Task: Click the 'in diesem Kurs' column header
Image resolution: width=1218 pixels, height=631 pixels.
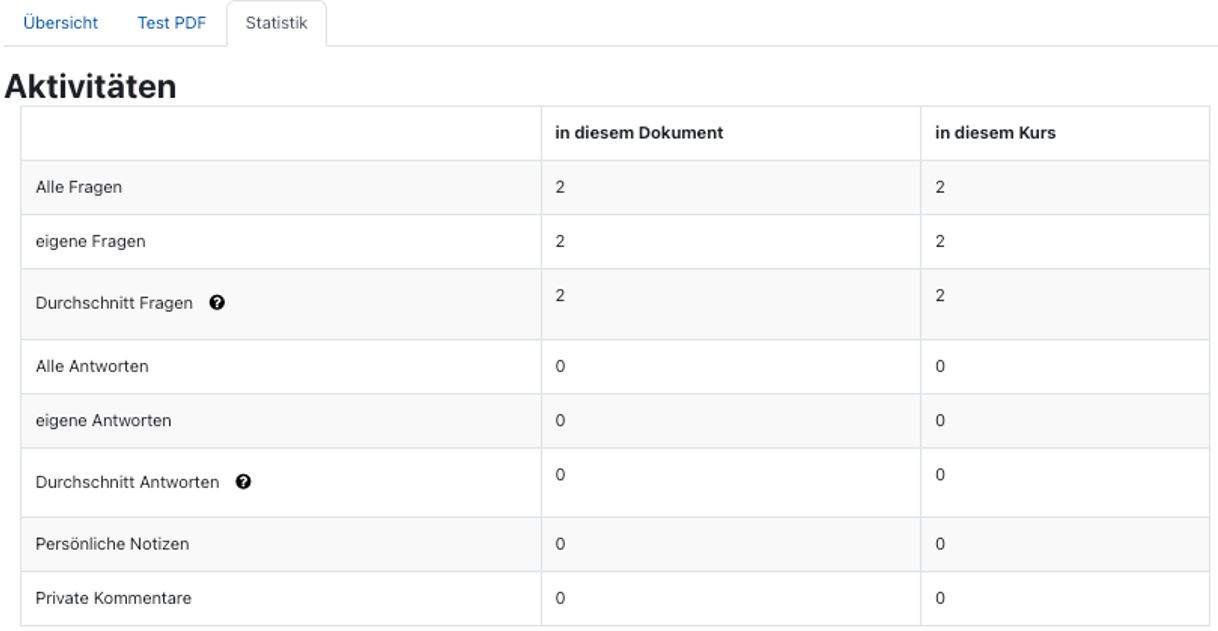Action: tap(995, 133)
